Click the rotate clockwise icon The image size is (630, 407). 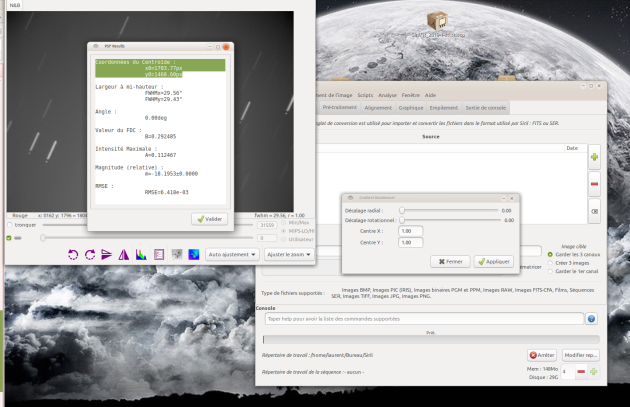tap(90, 255)
